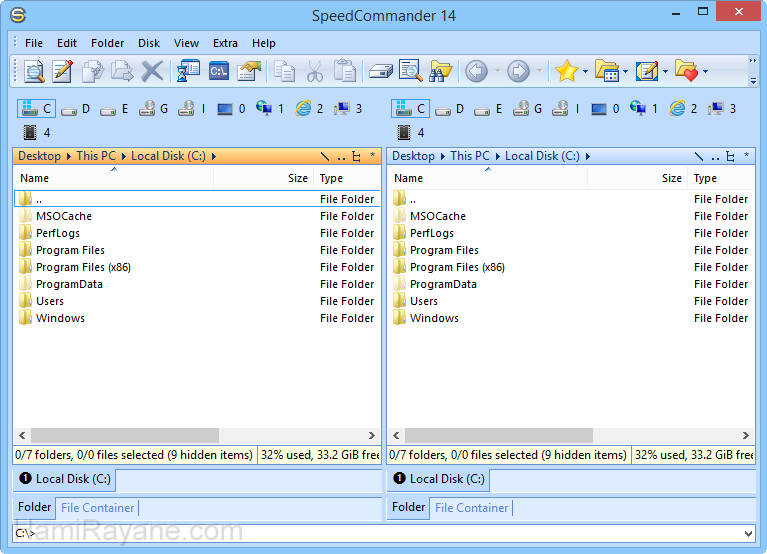Open folder calendar icon dropdown arrow

[x=626, y=71]
